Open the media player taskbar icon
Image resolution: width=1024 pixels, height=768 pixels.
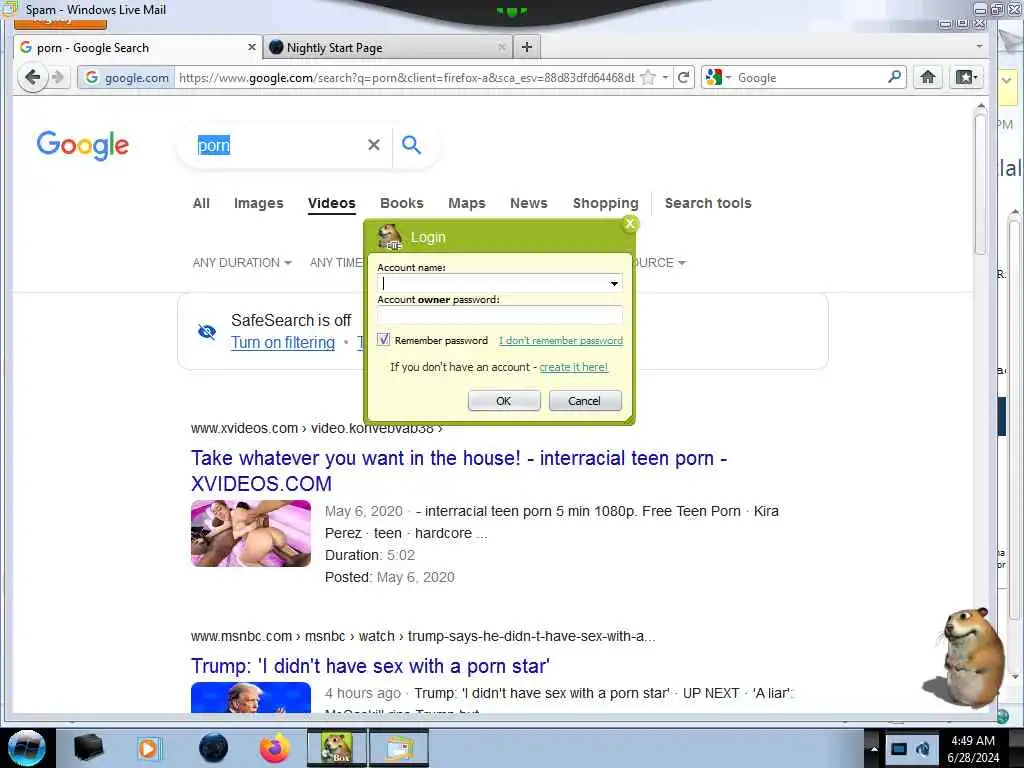(148, 748)
